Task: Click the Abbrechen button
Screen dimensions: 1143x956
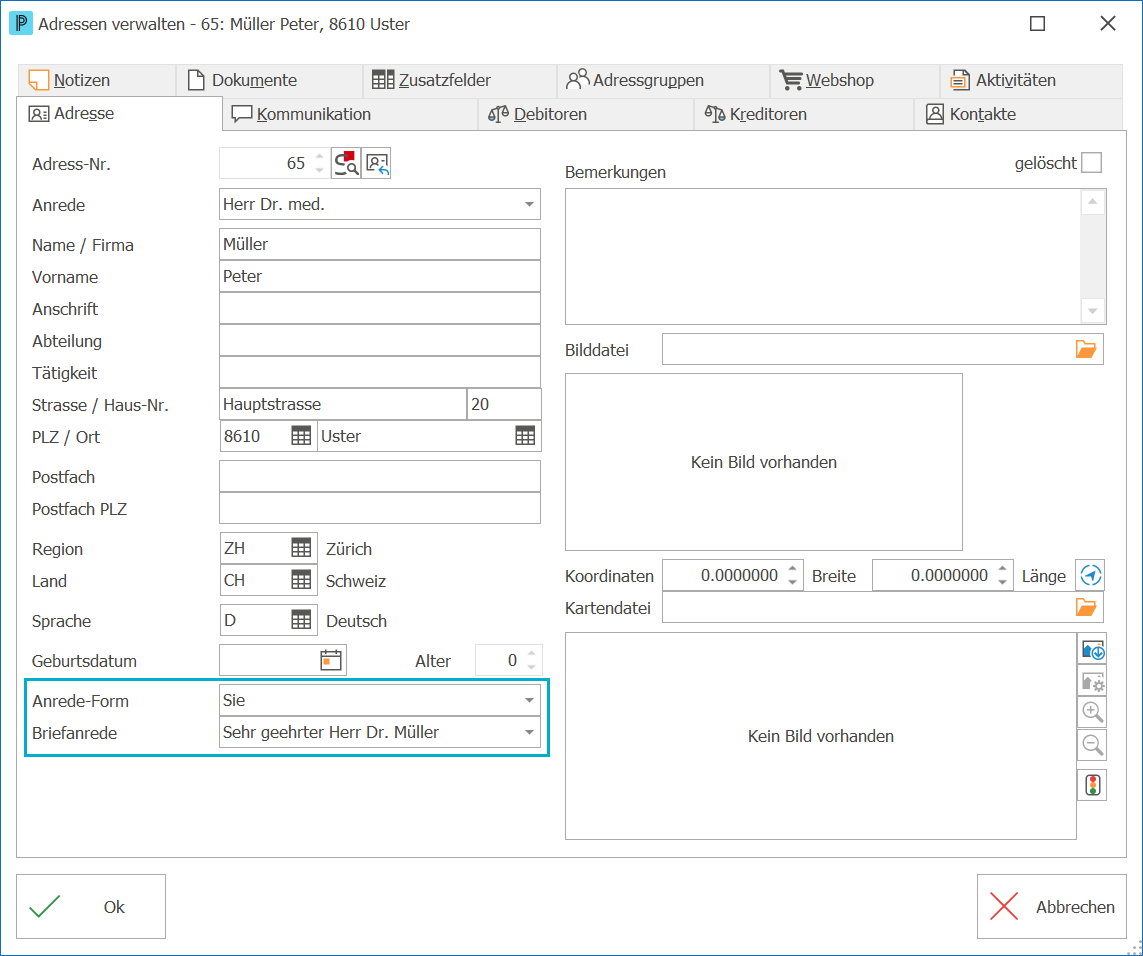Action: 1052,906
